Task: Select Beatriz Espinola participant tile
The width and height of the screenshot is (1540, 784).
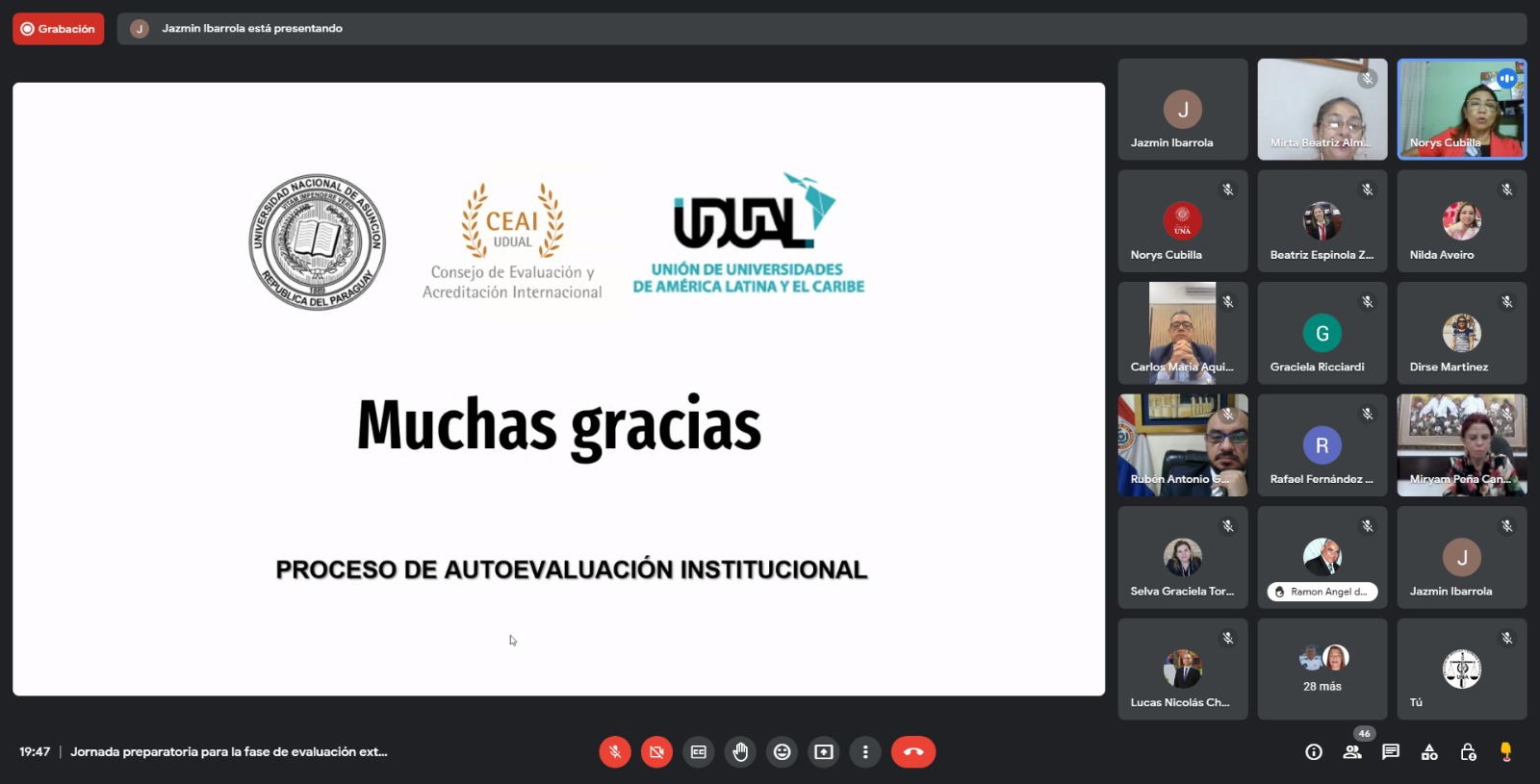Action: pyautogui.click(x=1322, y=221)
